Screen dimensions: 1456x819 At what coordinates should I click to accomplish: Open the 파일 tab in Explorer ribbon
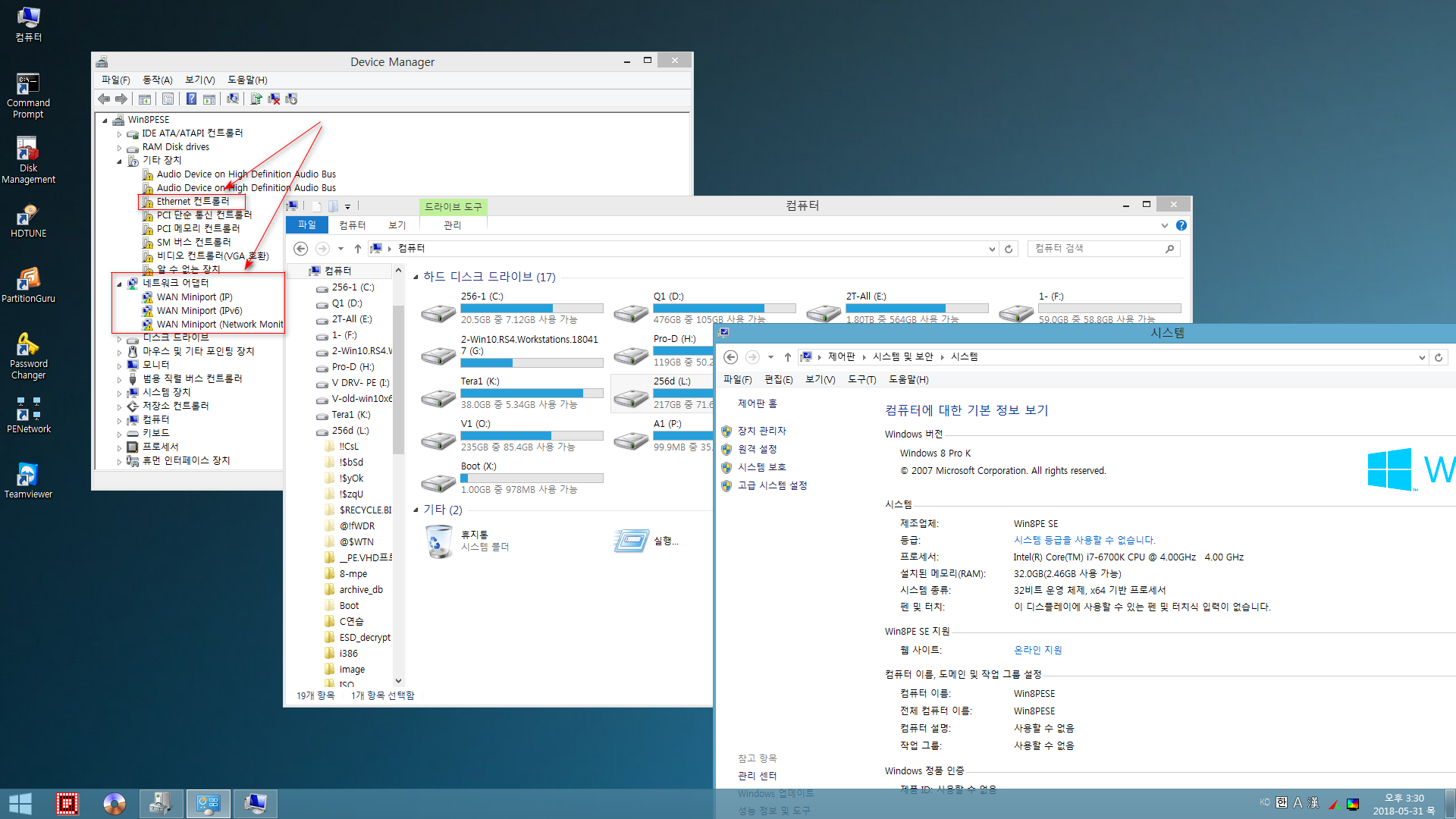(x=307, y=225)
